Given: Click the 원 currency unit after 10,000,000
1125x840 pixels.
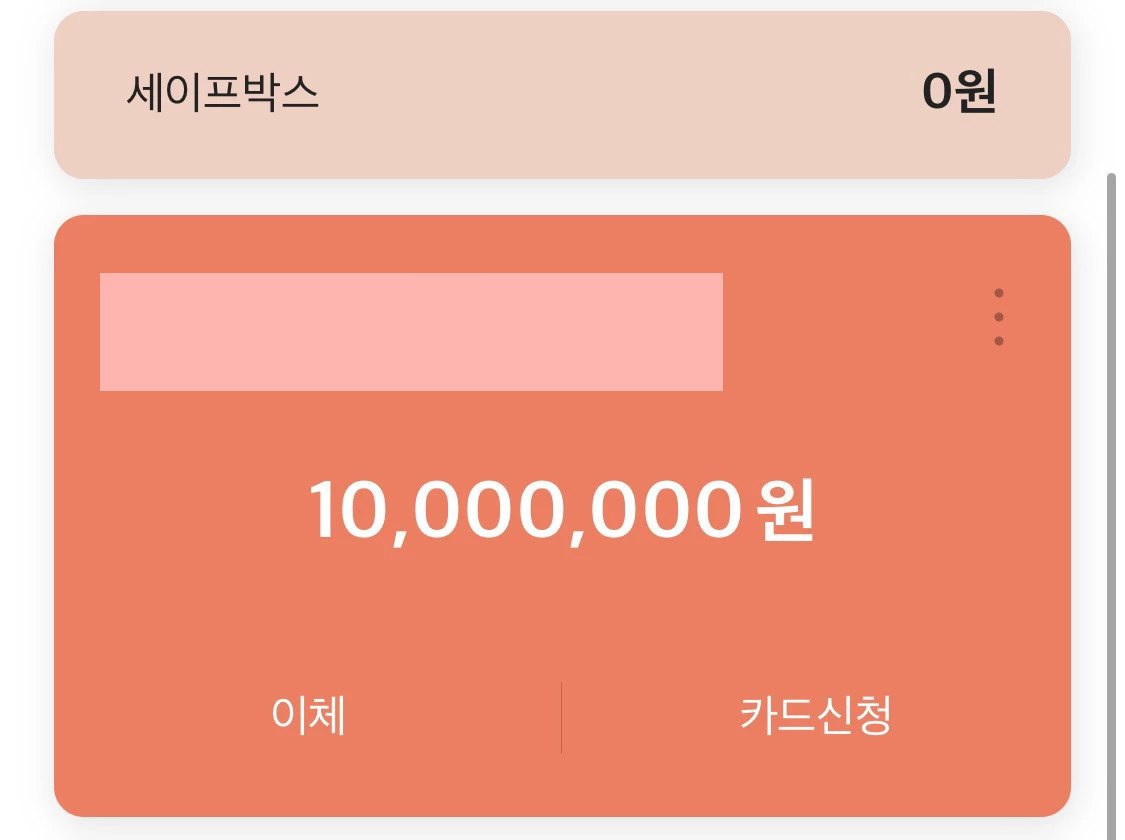Looking at the screenshot, I should (x=788, y=510).
